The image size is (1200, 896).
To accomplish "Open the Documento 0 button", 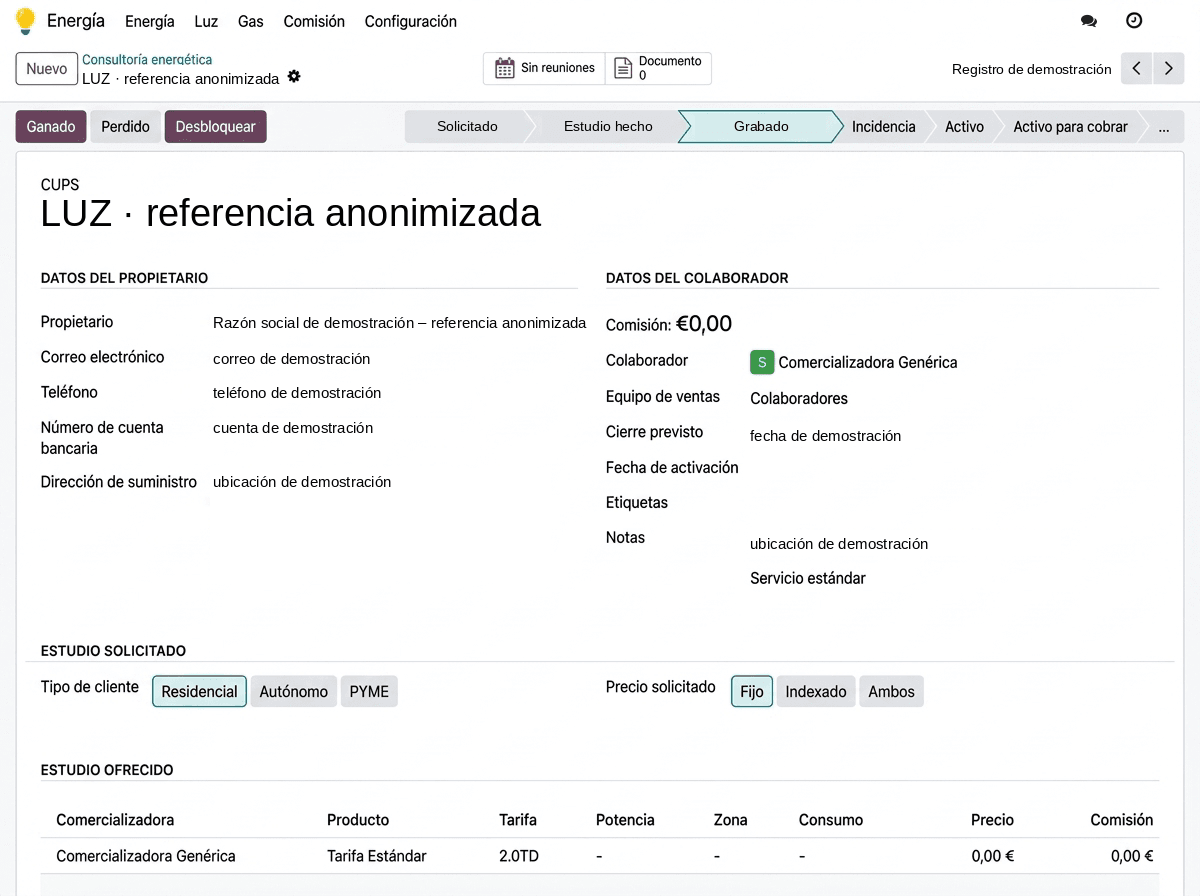I will click(x=658, y=68).
